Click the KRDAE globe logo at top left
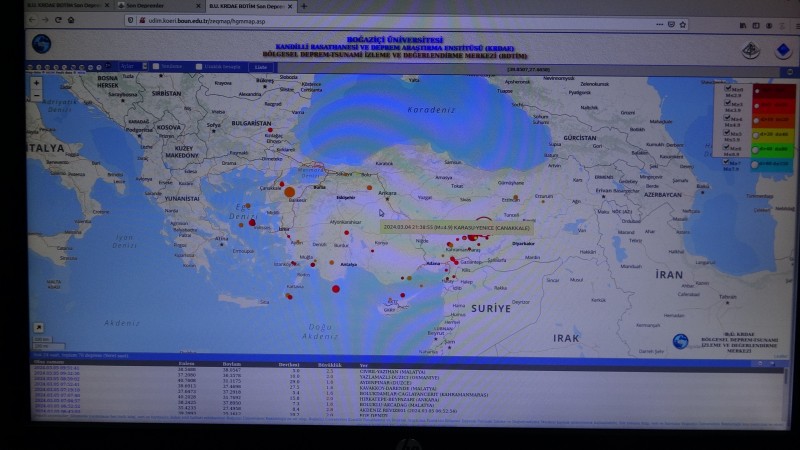Image resolution: width=800 pixels, height=450 pixels. pos(41,44)
